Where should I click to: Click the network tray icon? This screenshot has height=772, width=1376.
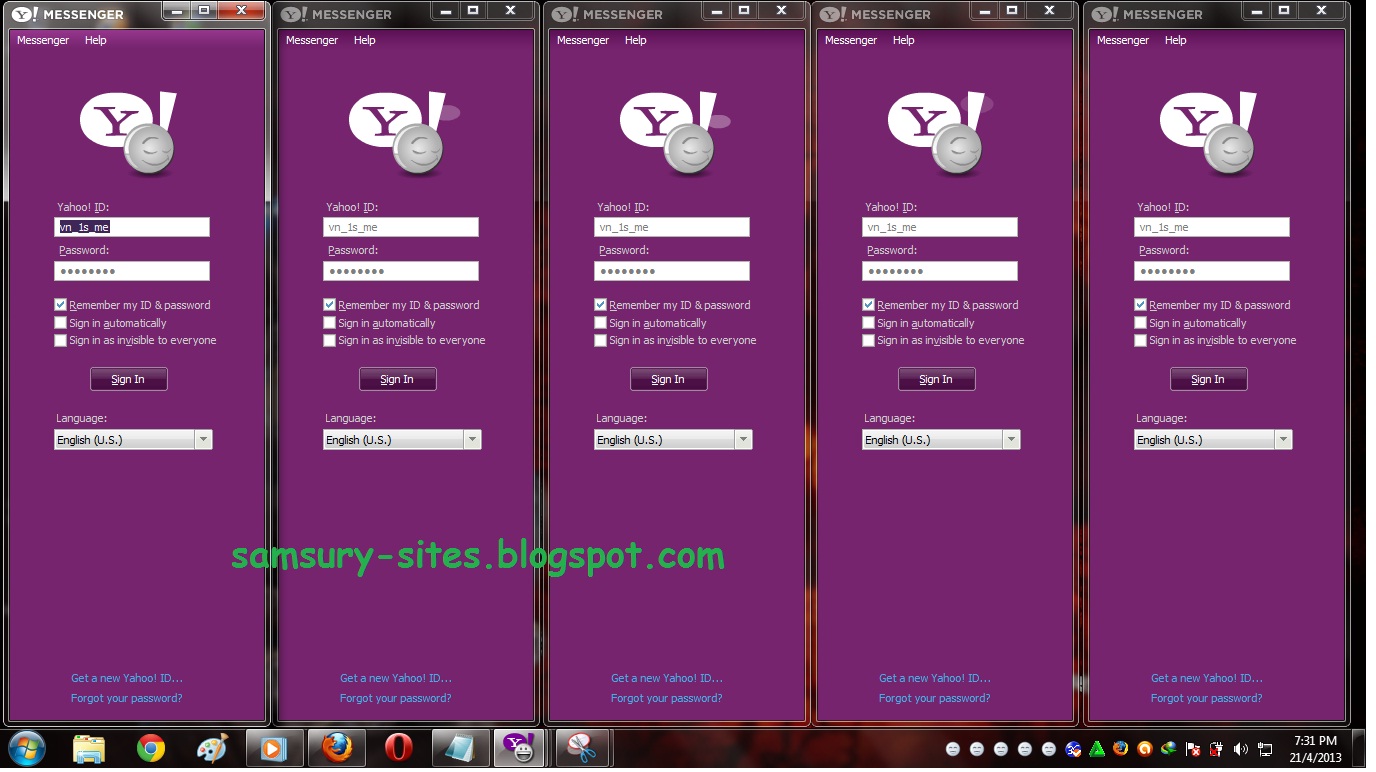[1265, 749]
